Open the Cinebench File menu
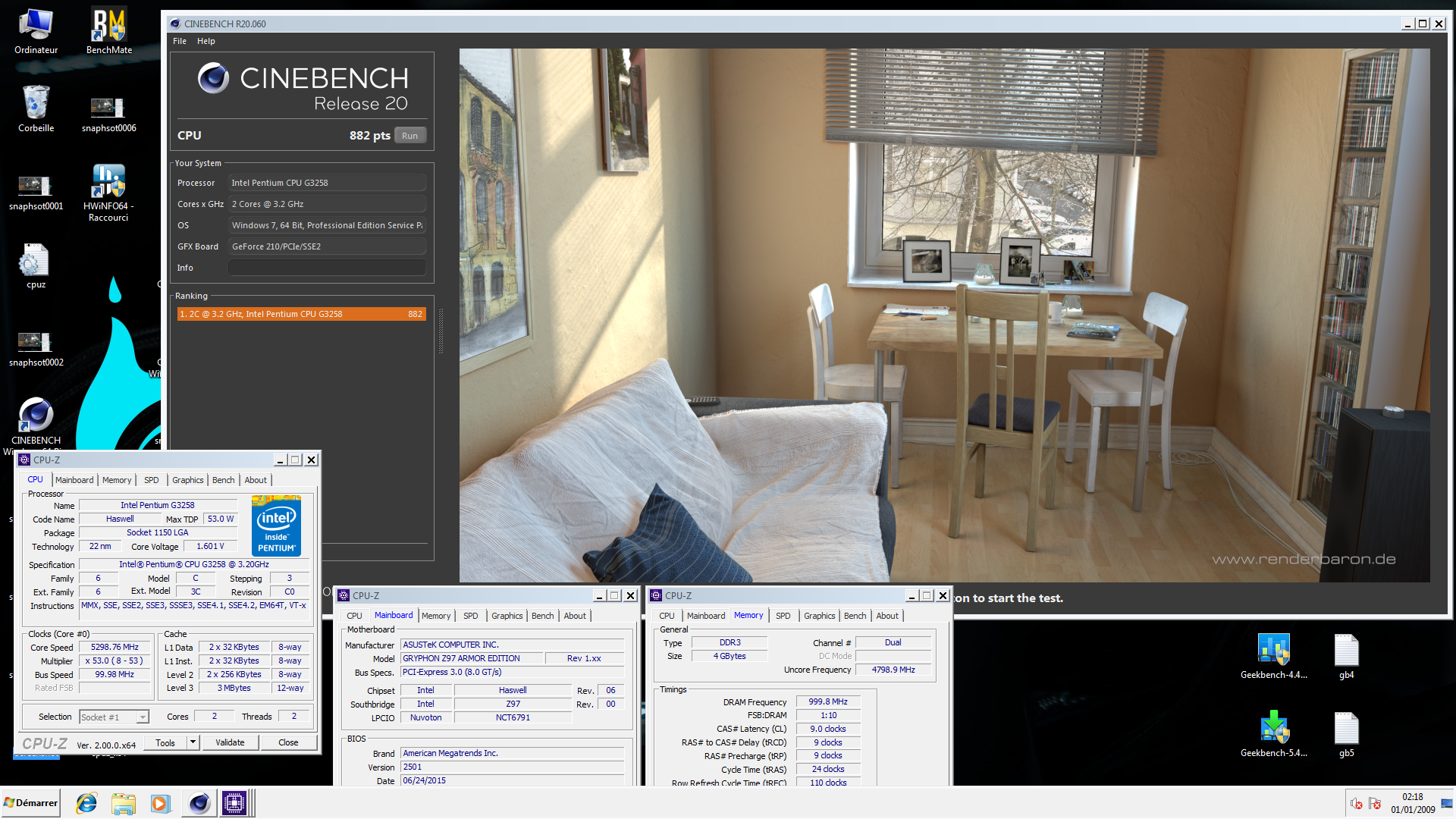 tap(180, 41)
